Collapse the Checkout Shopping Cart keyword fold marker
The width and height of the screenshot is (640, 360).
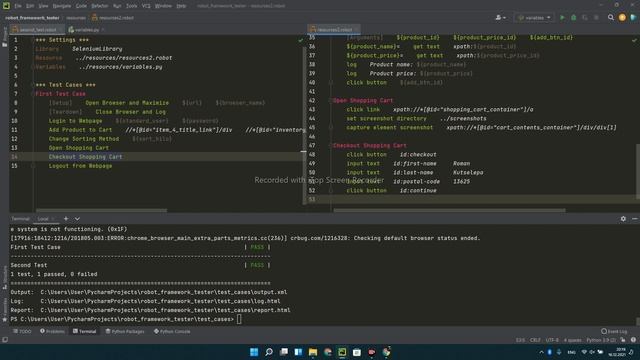(x=331, y=145)
